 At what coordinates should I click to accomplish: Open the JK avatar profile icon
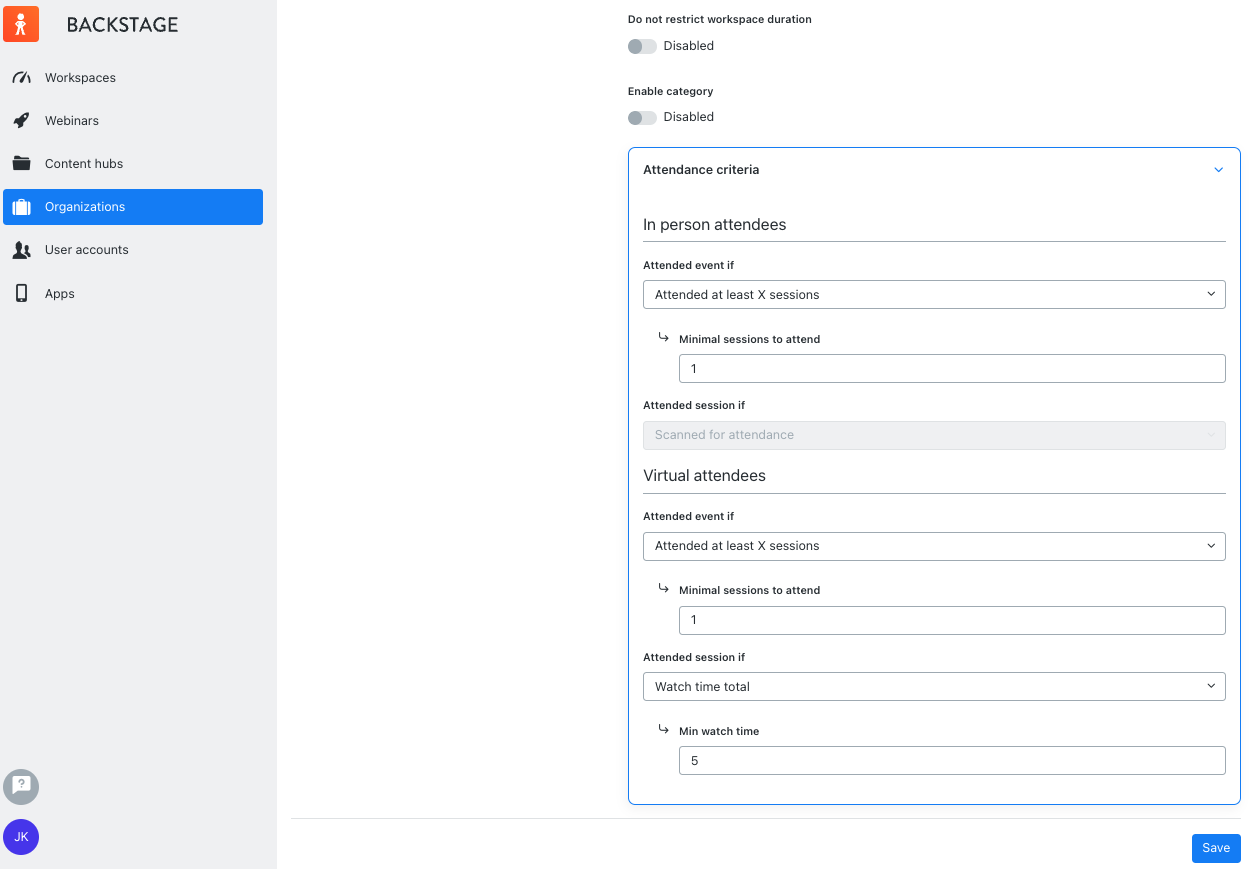pos(21,837)
